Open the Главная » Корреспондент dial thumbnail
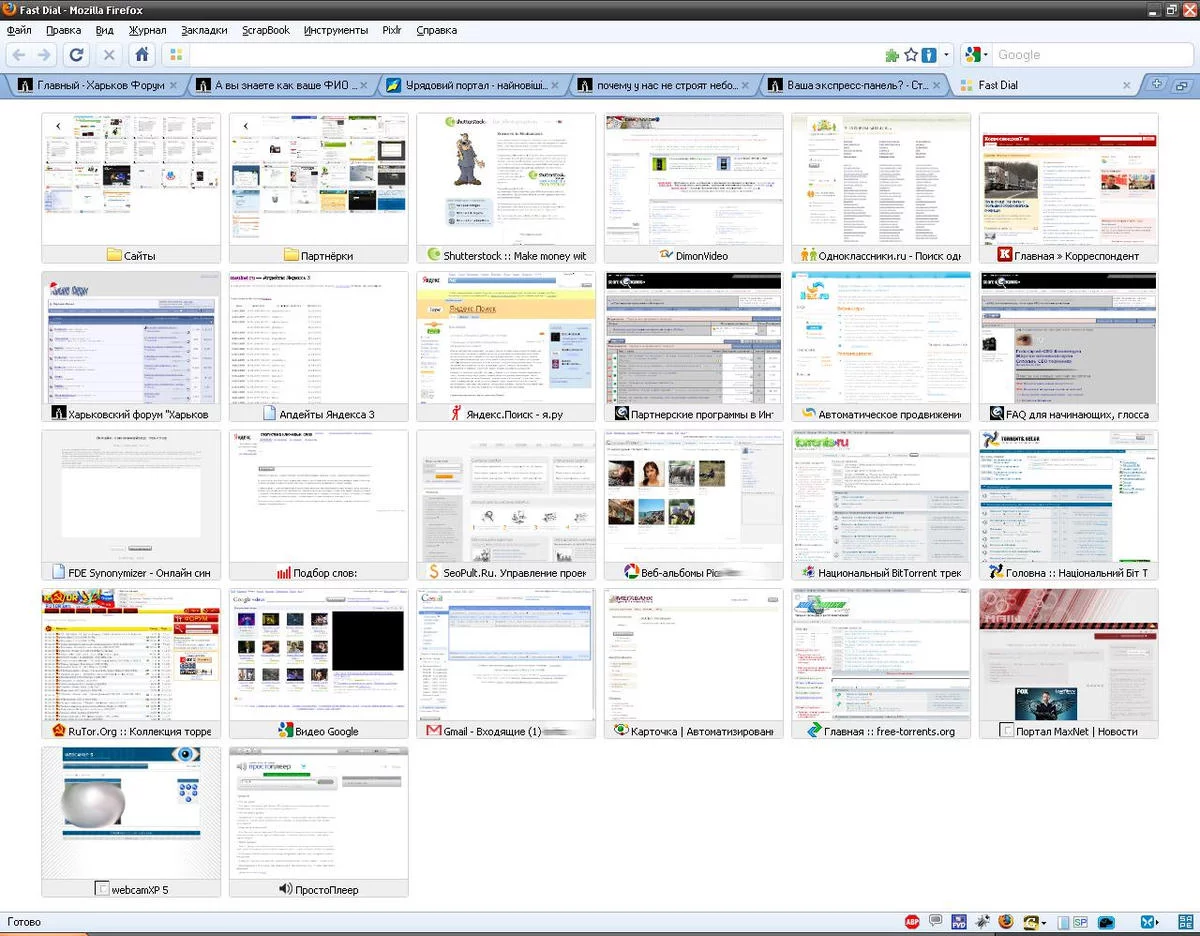 coord(1068,188)
